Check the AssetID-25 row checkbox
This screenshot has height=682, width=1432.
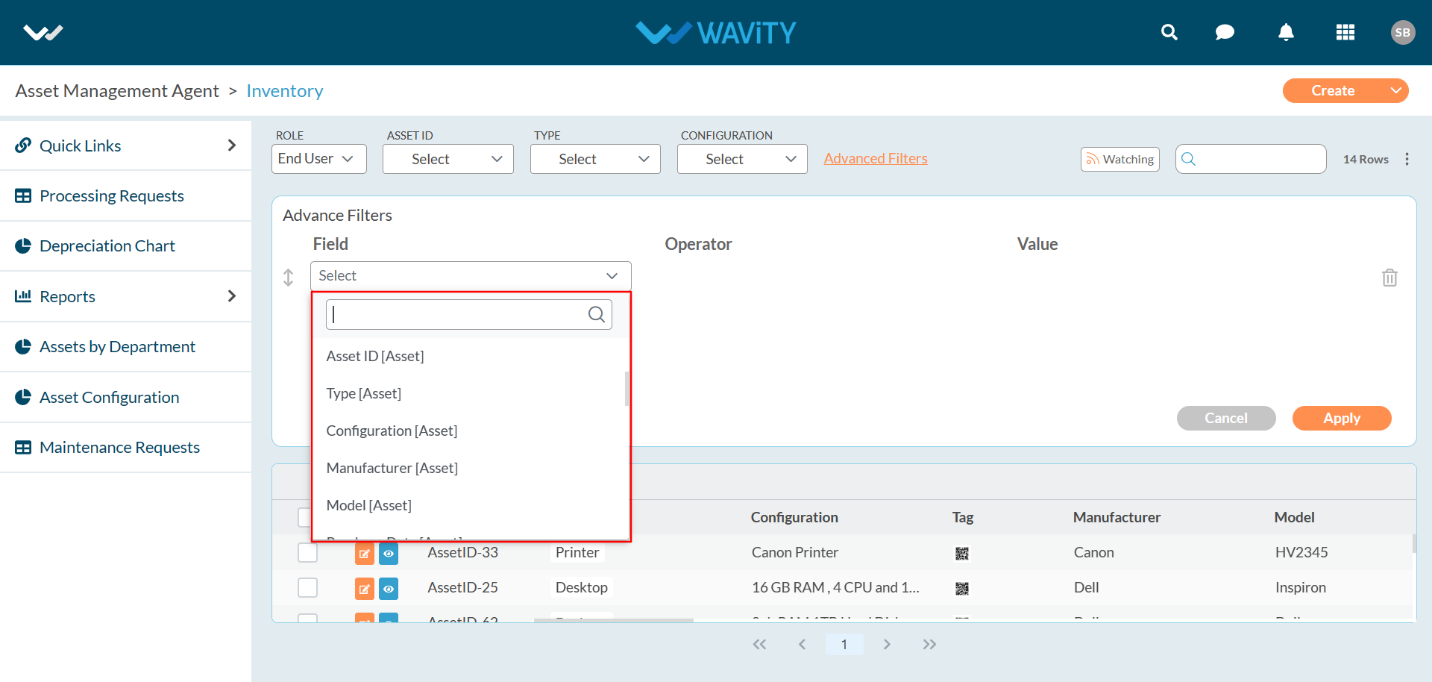coord(307,588)
